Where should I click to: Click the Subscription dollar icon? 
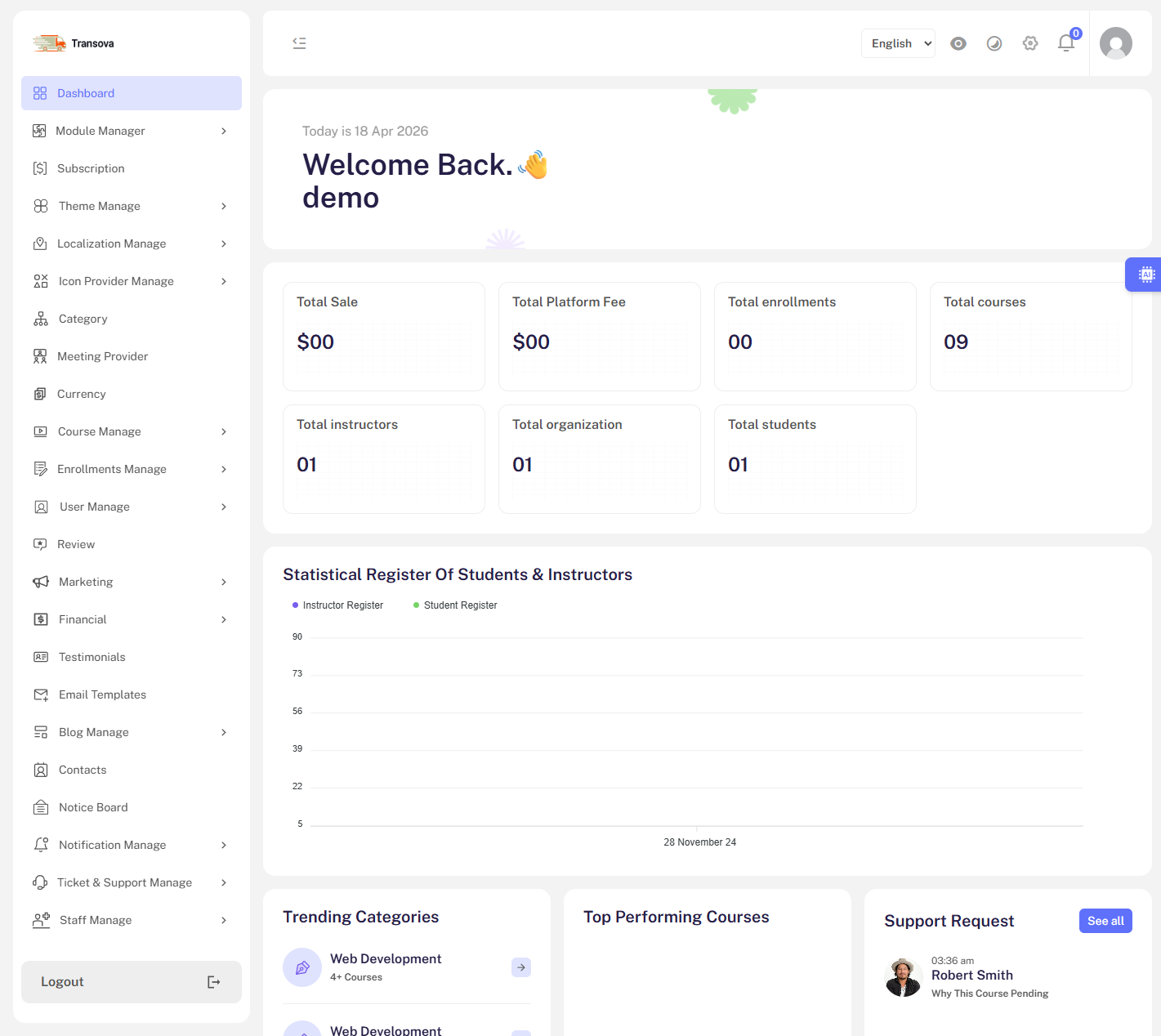click(40, 168)
